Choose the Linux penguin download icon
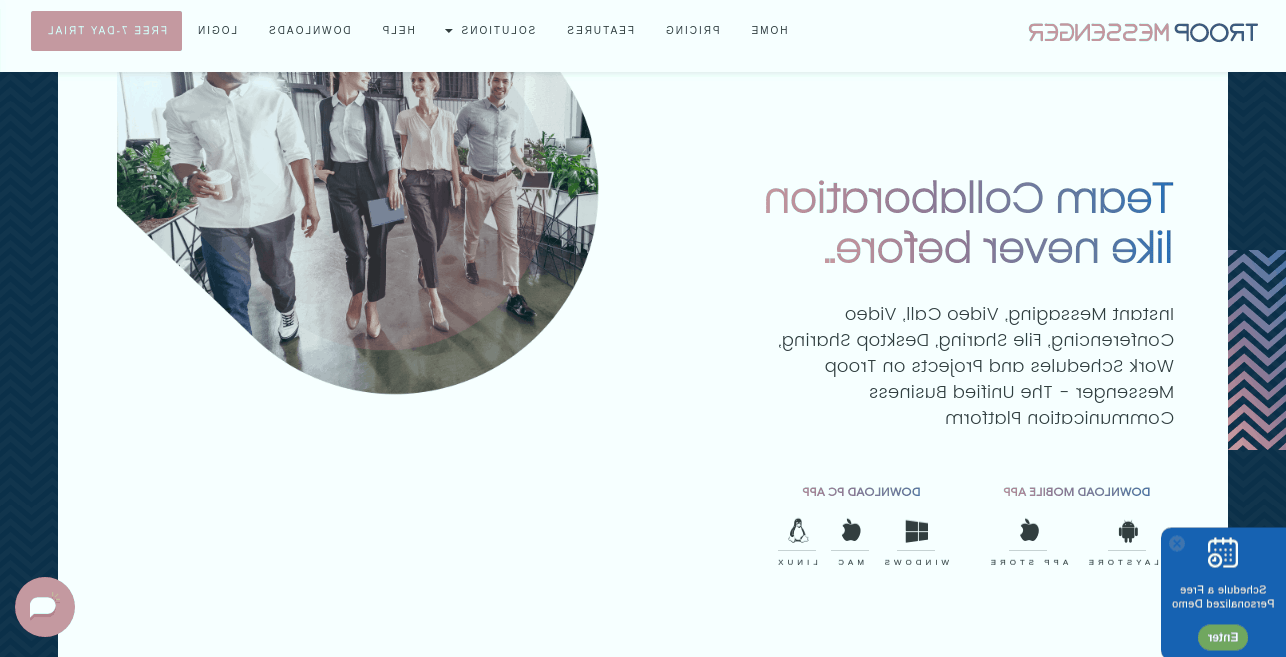Screen dimensions: 1286x657 click(797, 530)
